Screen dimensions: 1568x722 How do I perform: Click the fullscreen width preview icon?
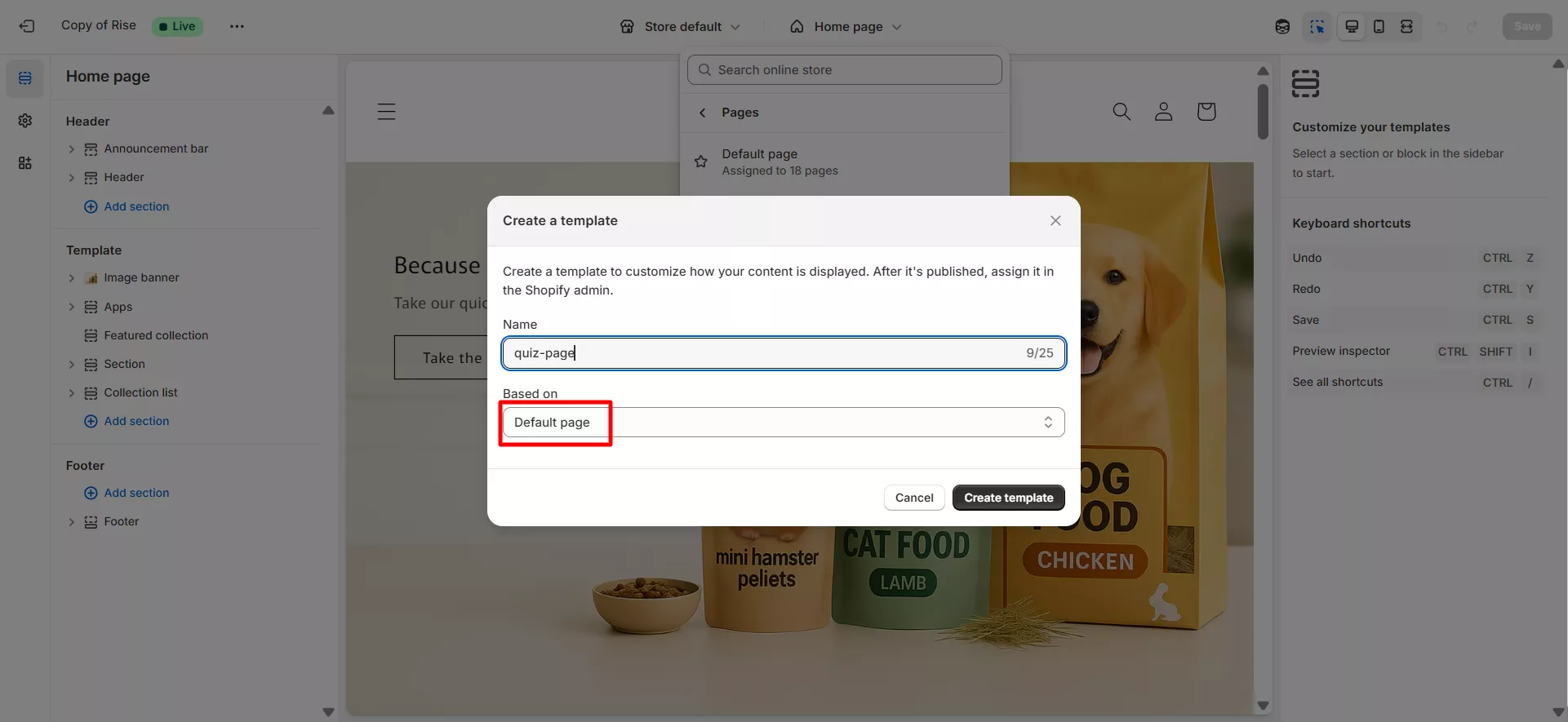pos(1406,26)
